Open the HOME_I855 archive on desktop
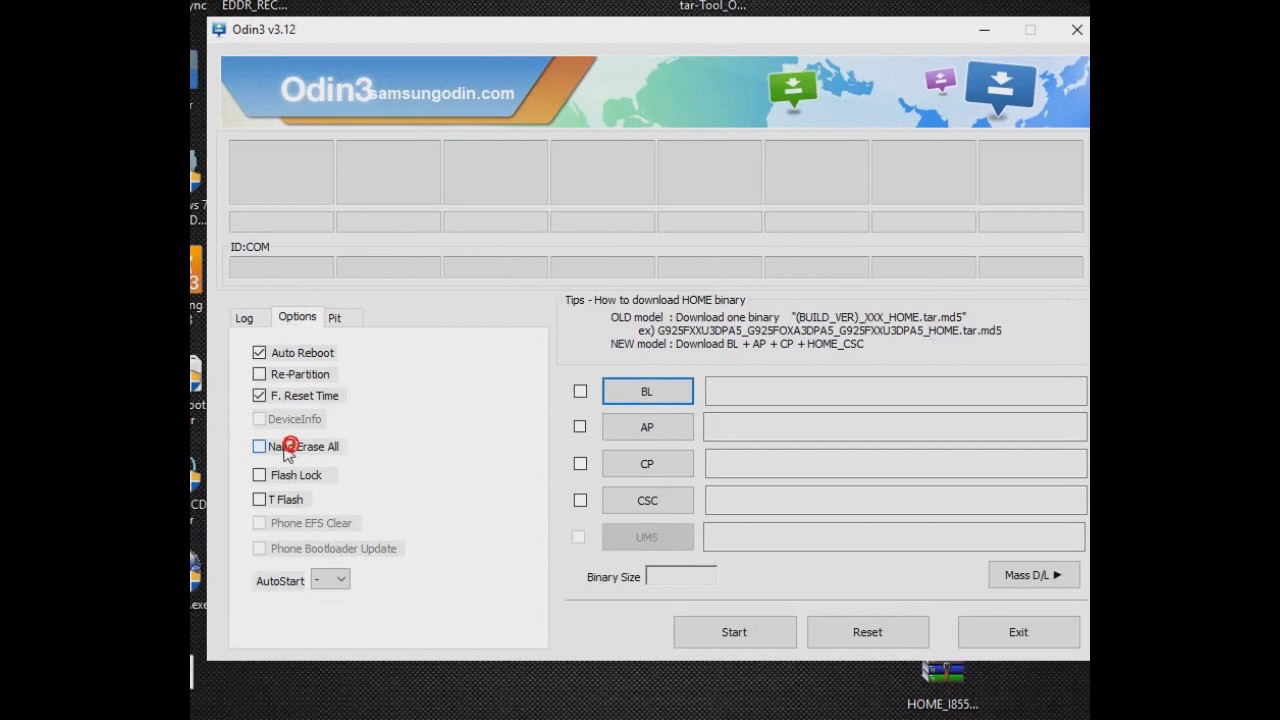The image size is (1280, 720). 943,685
